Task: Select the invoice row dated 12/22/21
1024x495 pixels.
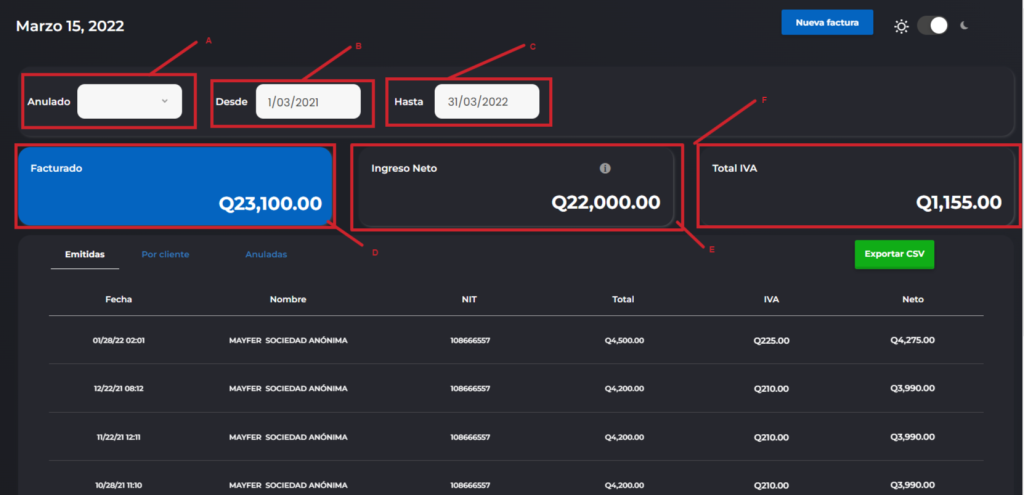Action: pyautogui.click(x=515, y=389)
